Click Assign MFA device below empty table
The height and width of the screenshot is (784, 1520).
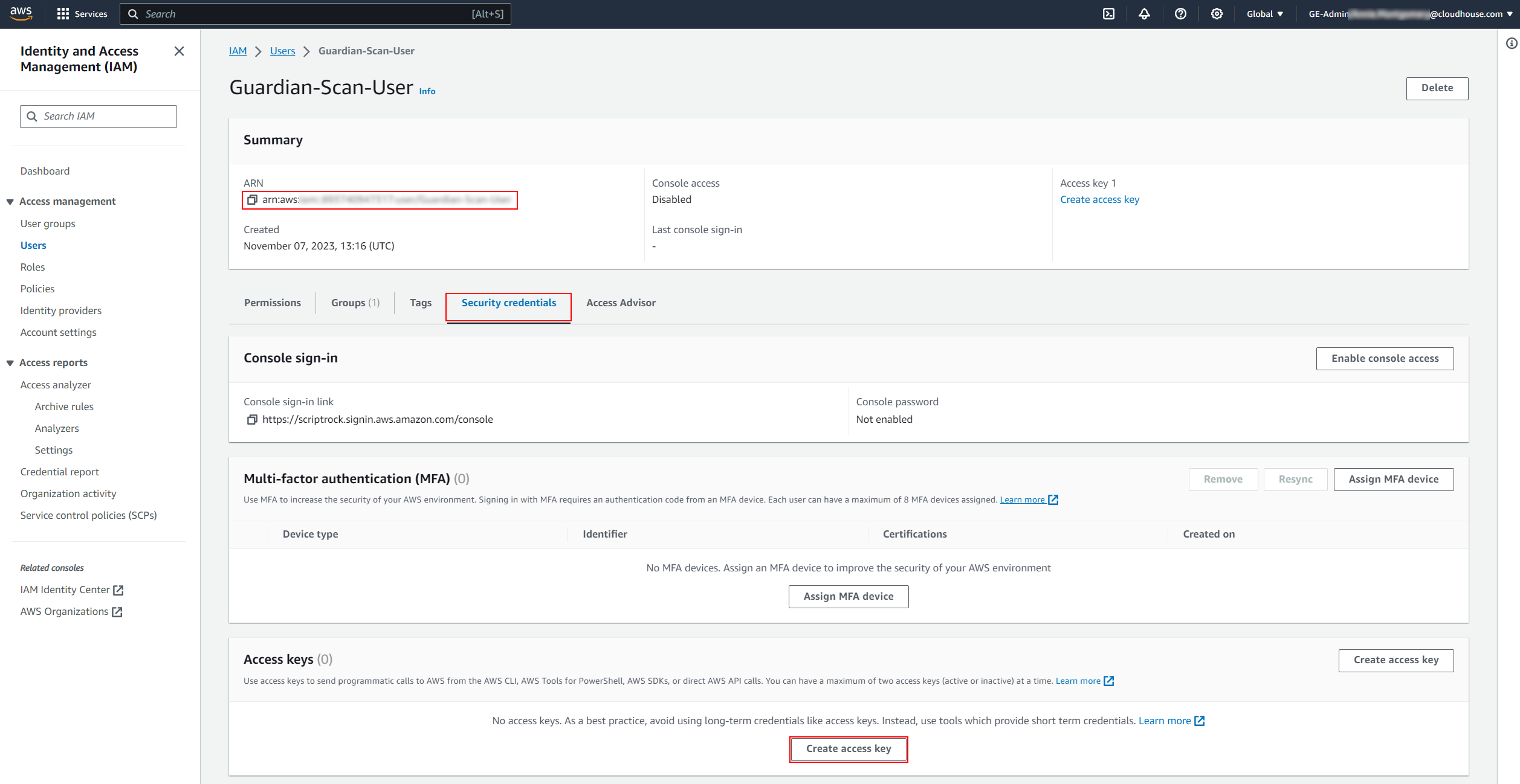tap(848, 596)
